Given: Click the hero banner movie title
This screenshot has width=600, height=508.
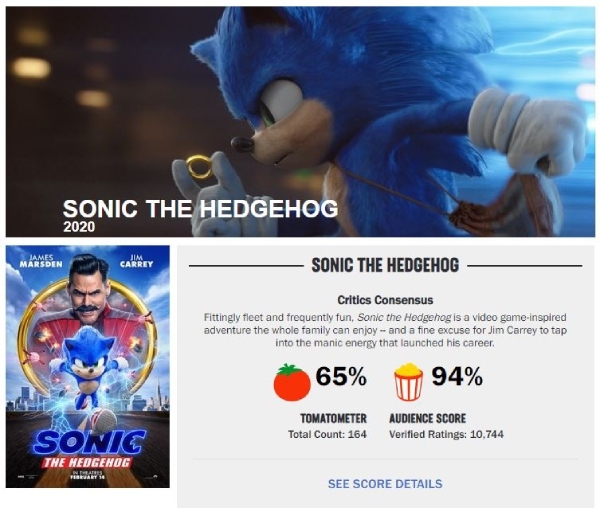Looking at the screenshot, I should (200, 209).
